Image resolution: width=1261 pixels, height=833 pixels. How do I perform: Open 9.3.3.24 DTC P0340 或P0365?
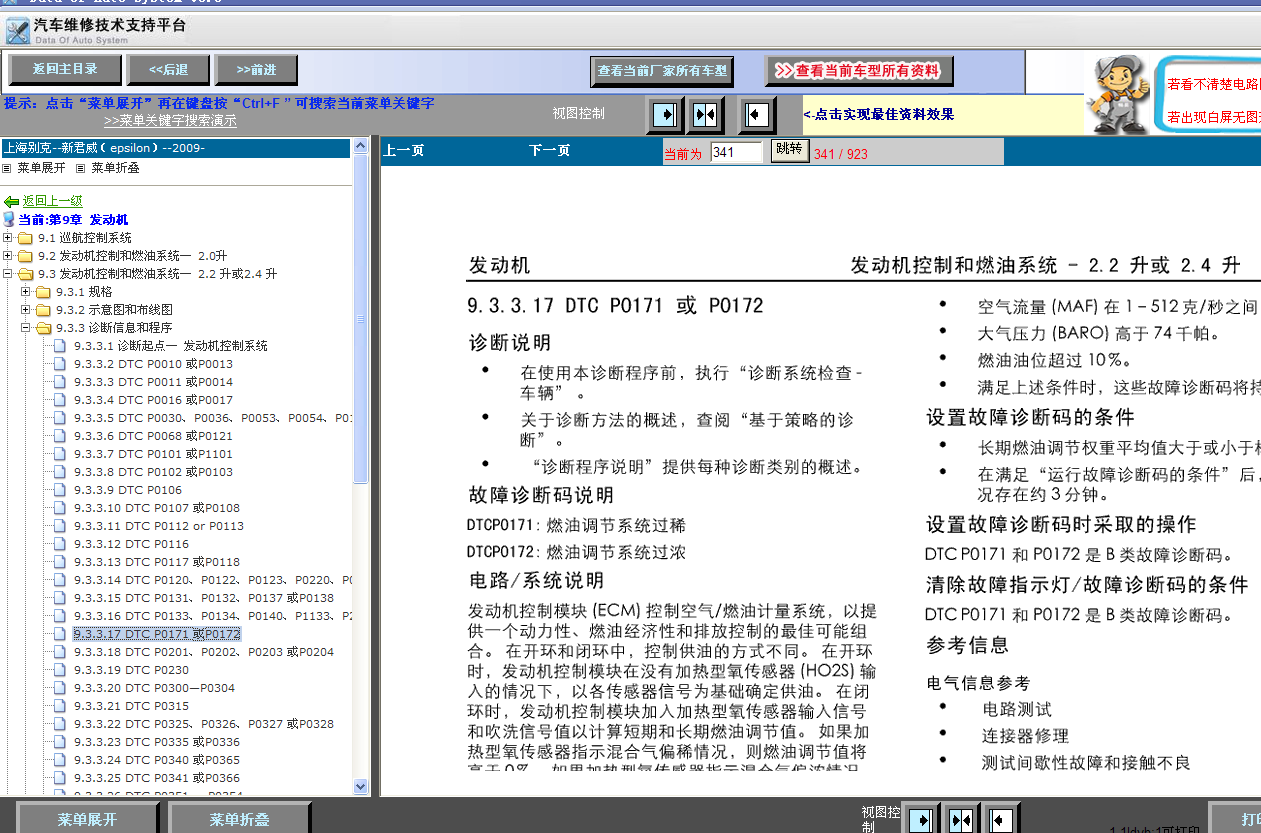coord(157,760)
